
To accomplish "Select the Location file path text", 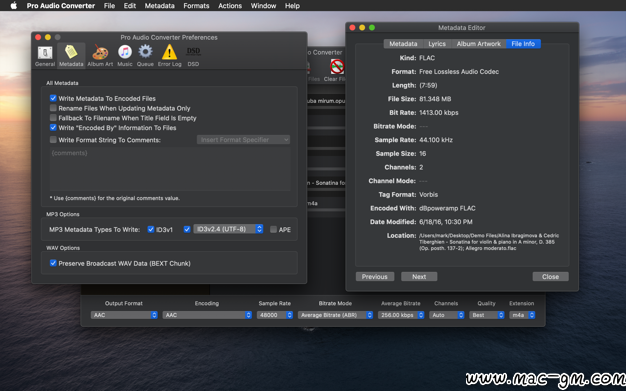I will point(489,242).
